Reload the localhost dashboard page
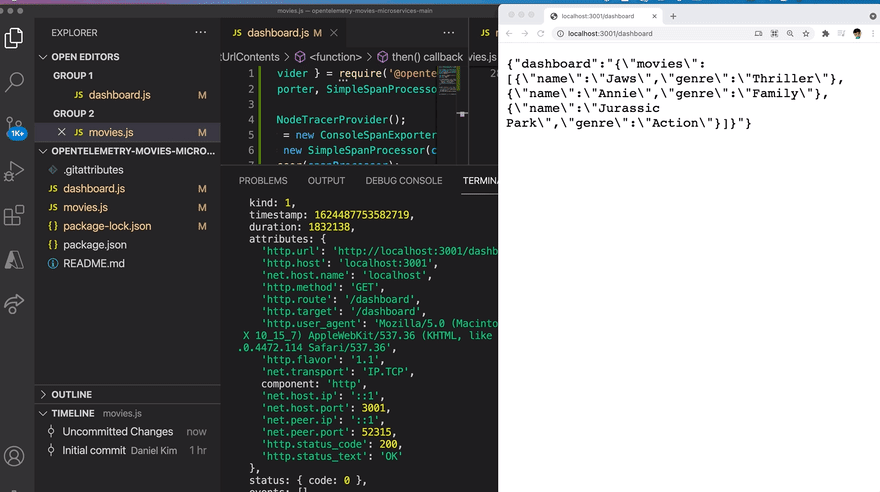 541,33
